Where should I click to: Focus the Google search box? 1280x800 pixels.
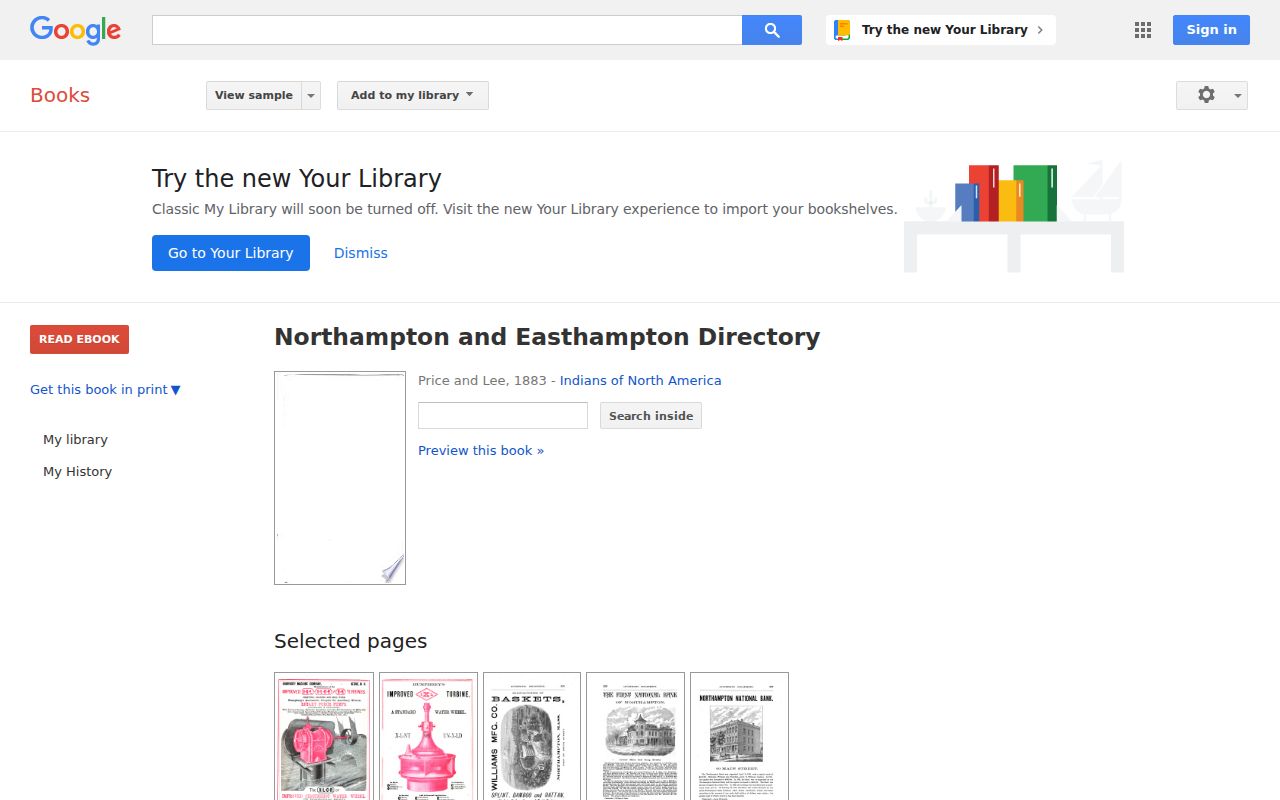click(447, 30)
